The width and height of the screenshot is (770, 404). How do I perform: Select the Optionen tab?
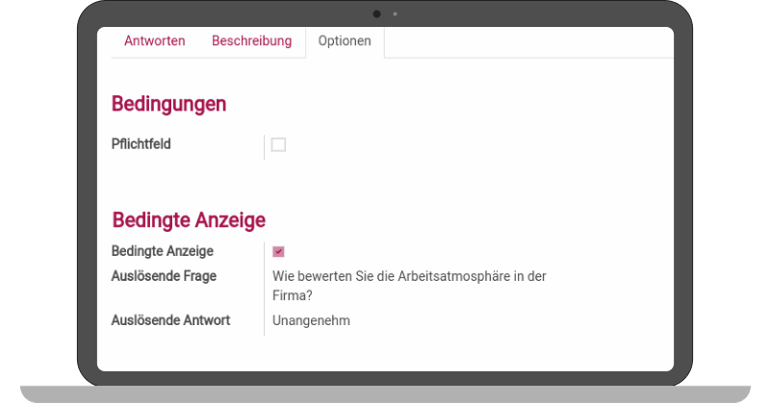click(344, 41)
